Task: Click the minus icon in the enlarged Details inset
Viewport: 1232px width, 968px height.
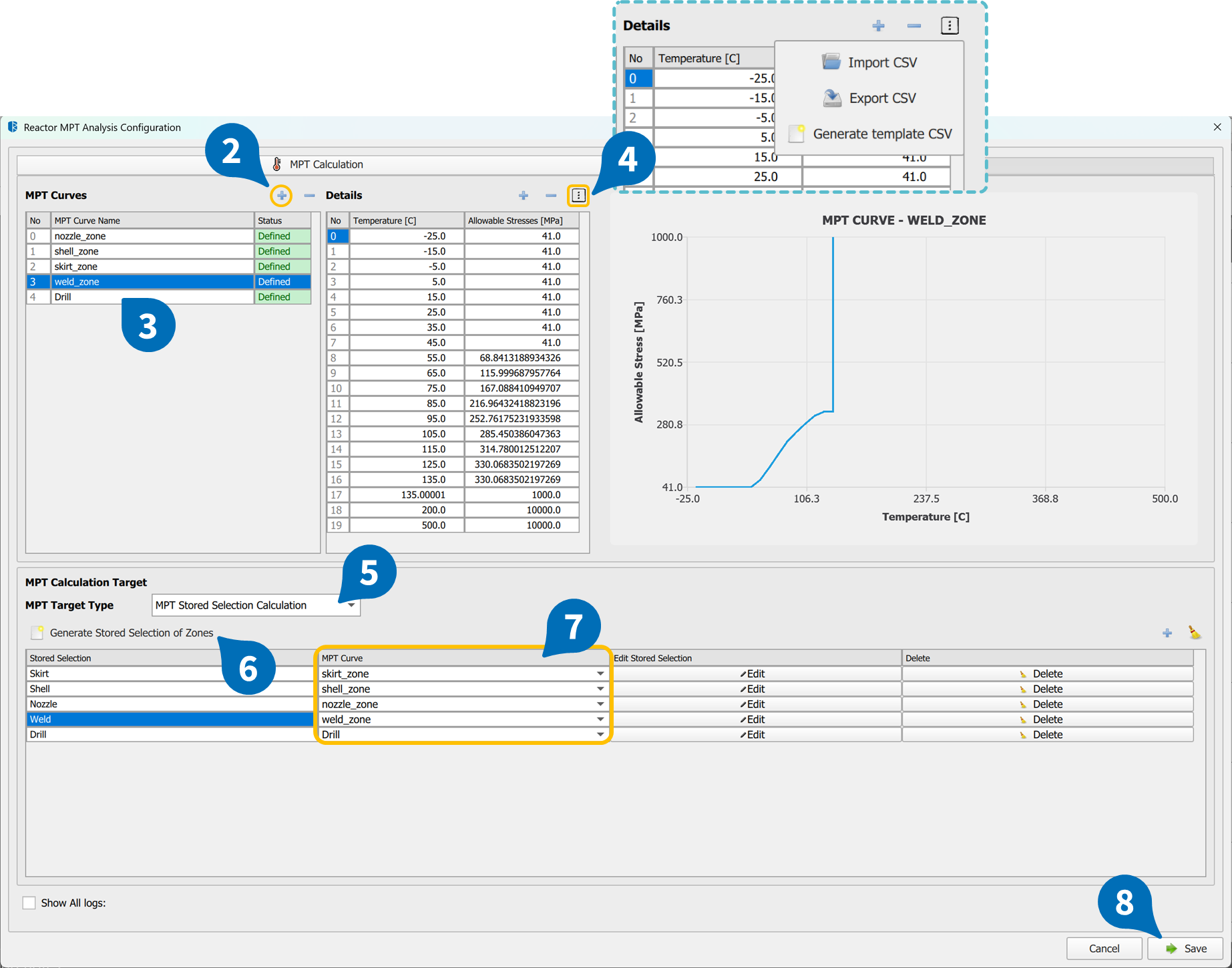Action: coord(914,26)
